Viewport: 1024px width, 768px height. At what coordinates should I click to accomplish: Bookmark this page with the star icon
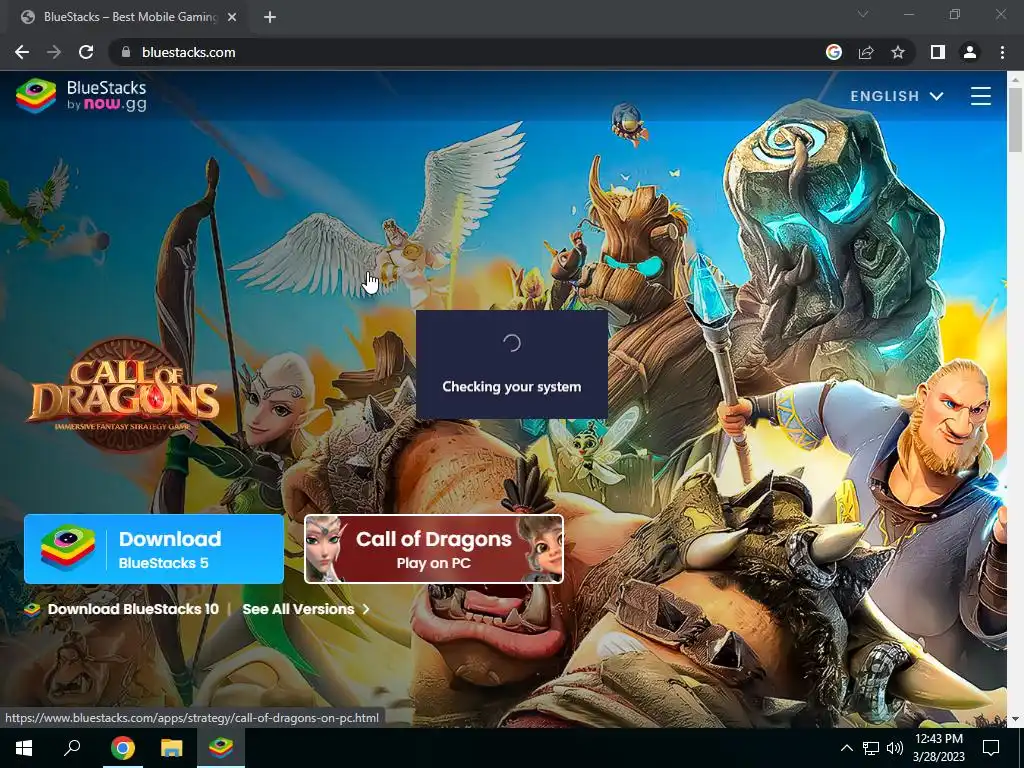[898, 52]
